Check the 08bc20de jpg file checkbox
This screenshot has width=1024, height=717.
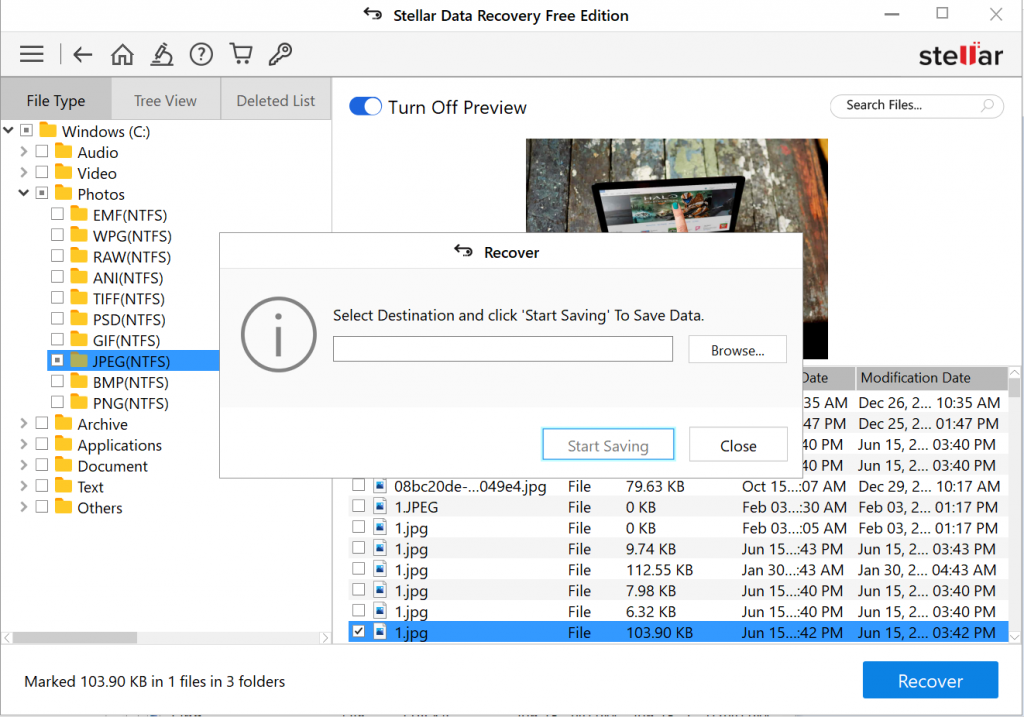[359, 485]
